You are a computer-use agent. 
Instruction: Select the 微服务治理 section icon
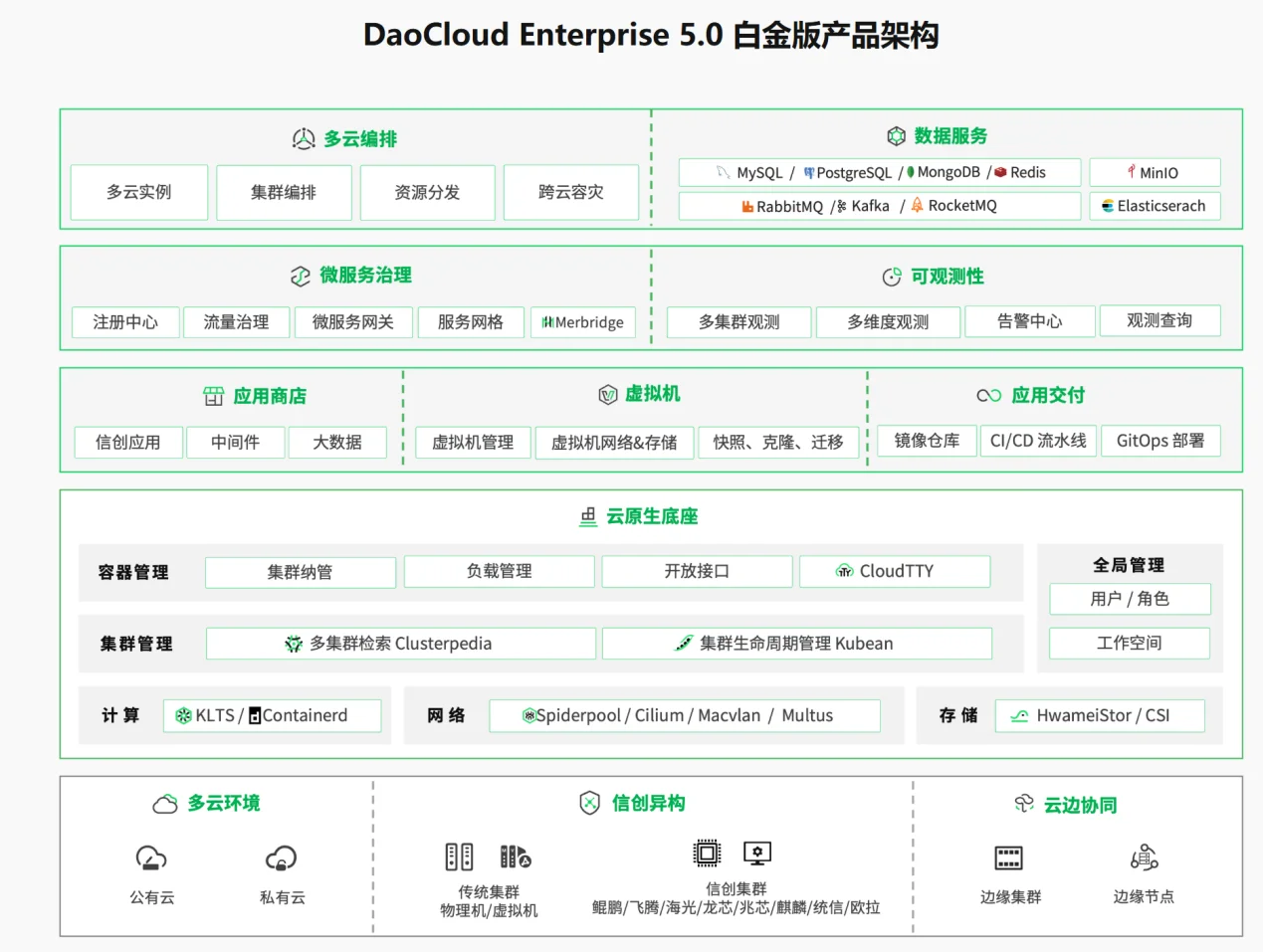301,276
